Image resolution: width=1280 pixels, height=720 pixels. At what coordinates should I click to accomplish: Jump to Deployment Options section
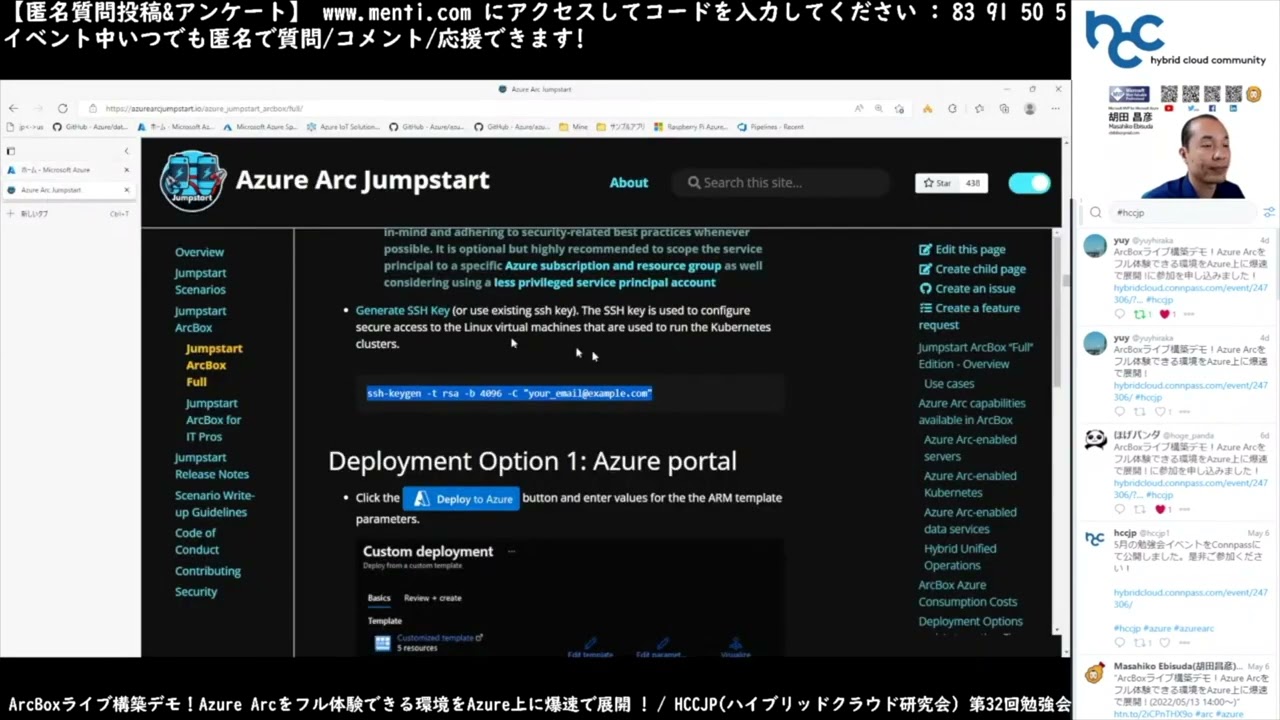click(x=971, y=621)
